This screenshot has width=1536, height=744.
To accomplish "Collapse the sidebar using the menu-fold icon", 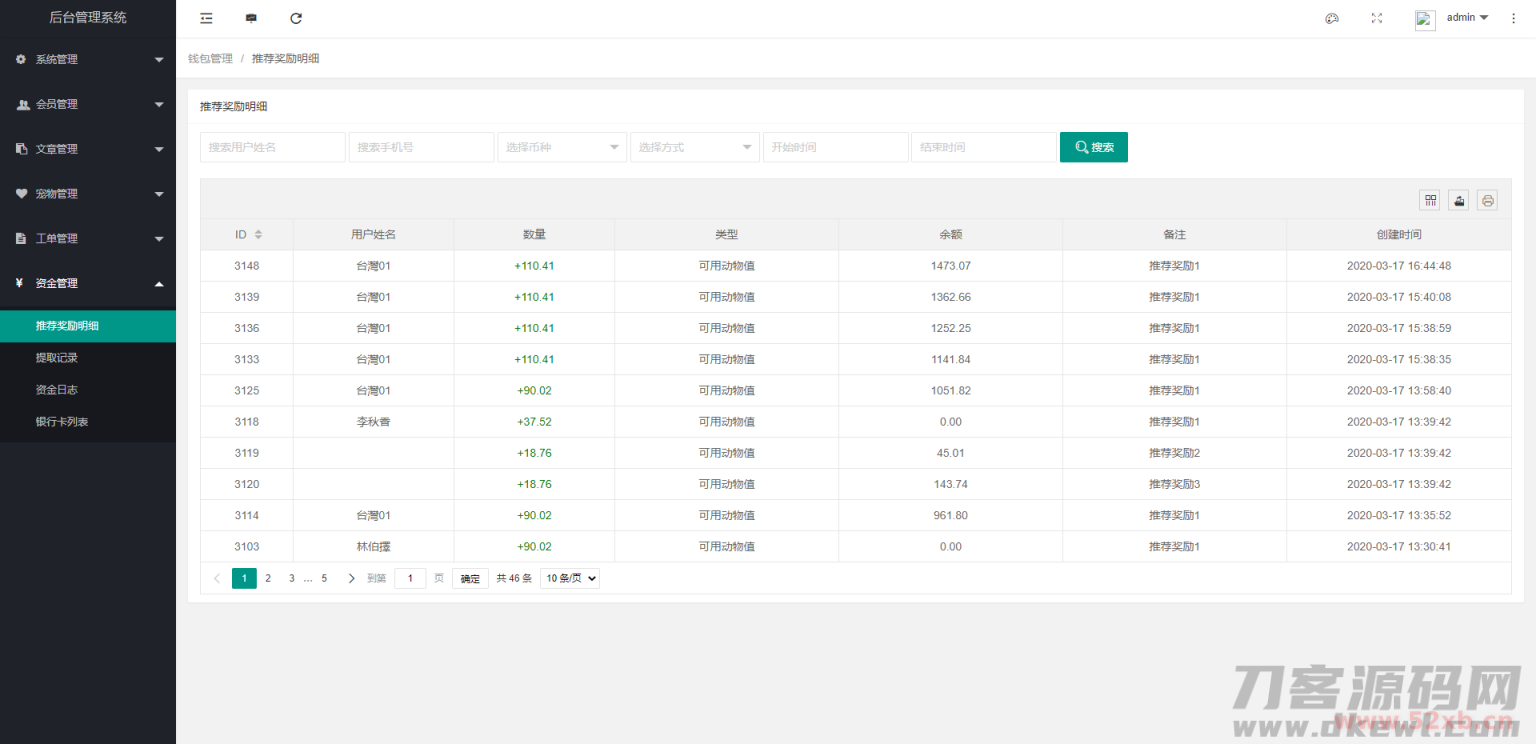I will 206,18.
